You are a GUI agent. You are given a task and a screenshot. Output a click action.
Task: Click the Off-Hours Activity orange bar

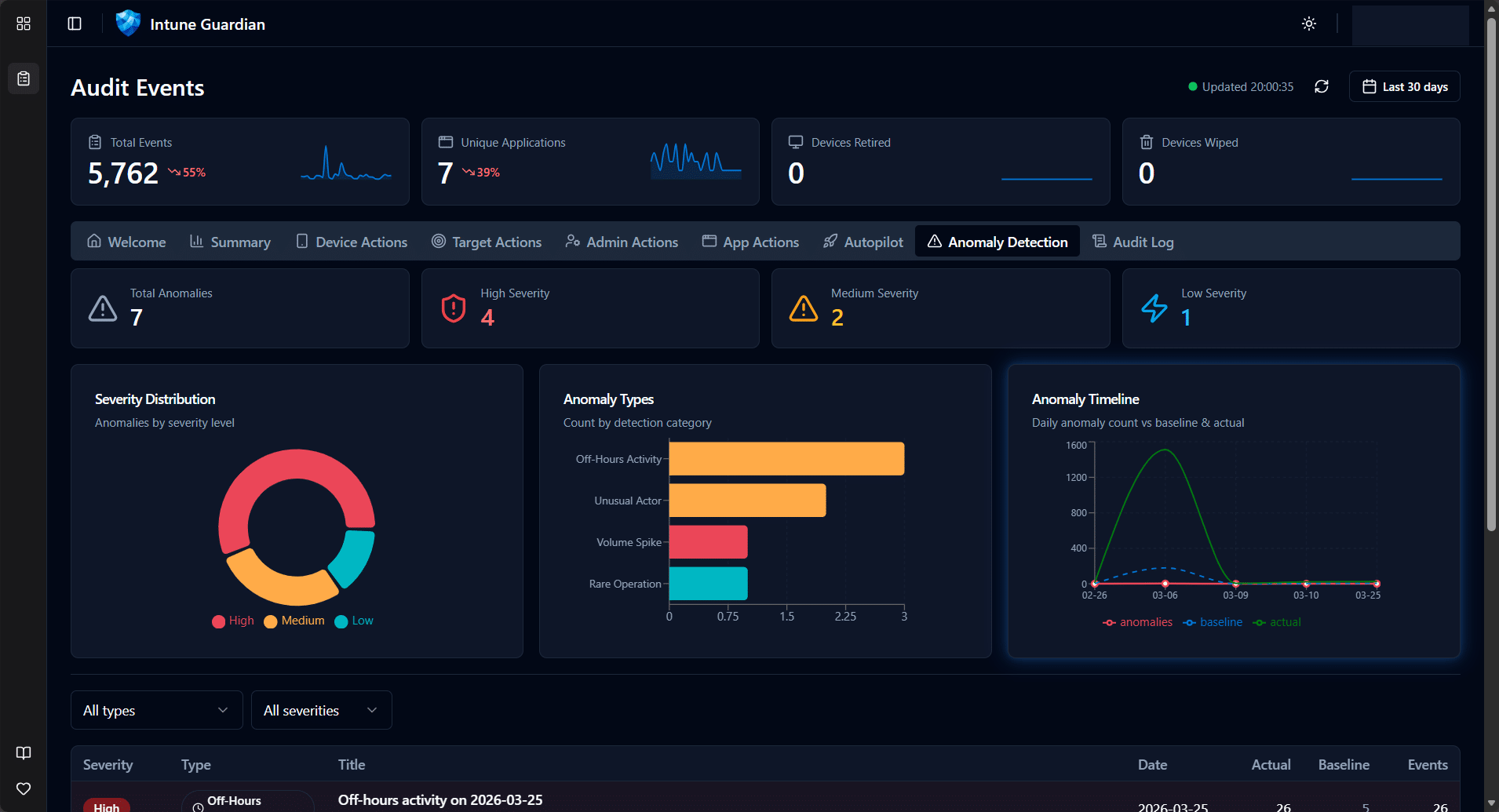[x=786, y=459]
